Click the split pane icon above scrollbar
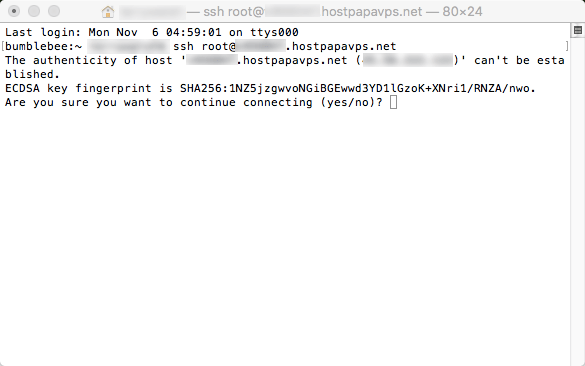 (x=578, y=30)
